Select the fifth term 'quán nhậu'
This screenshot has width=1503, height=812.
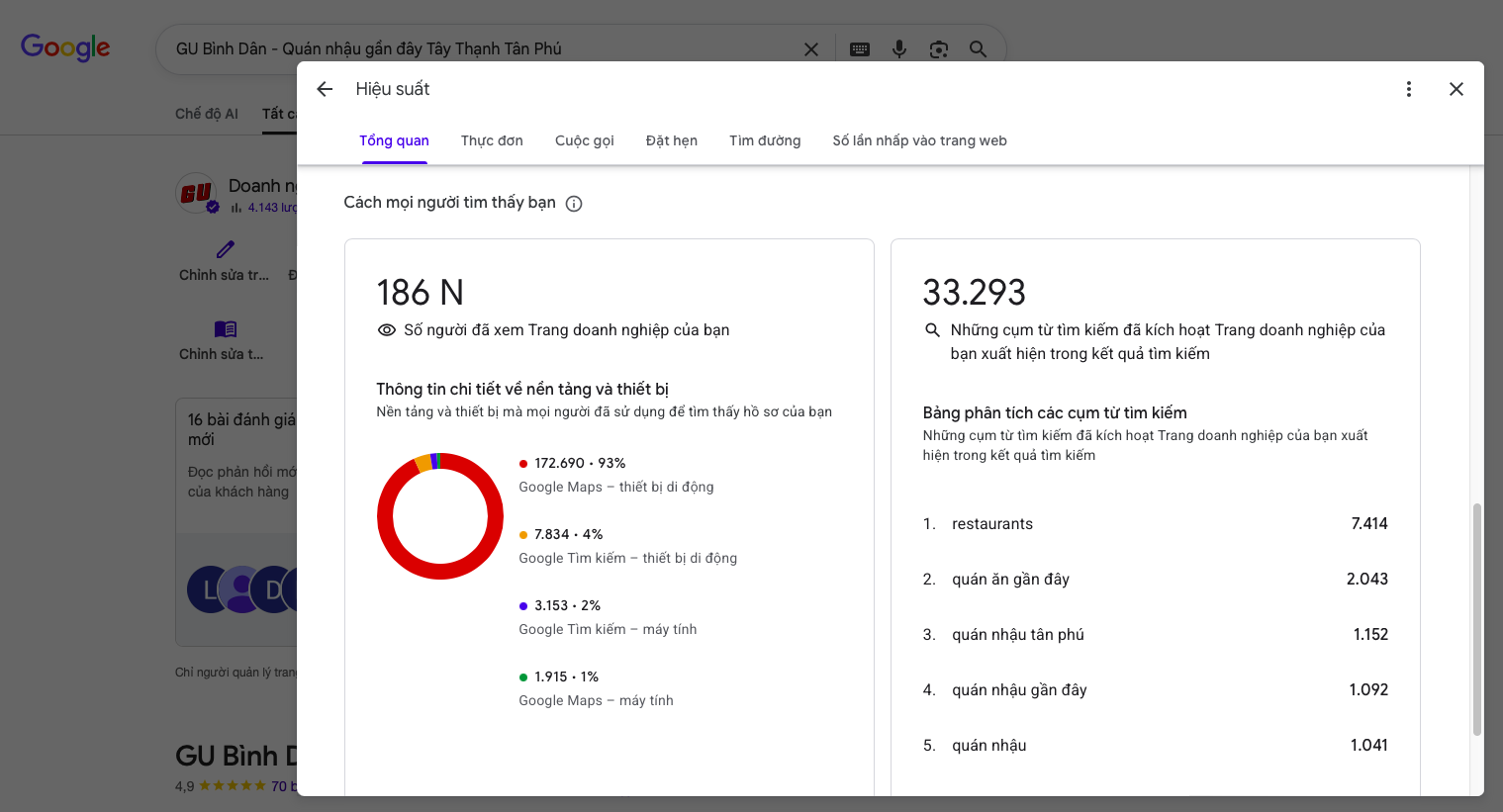(988, 746)
